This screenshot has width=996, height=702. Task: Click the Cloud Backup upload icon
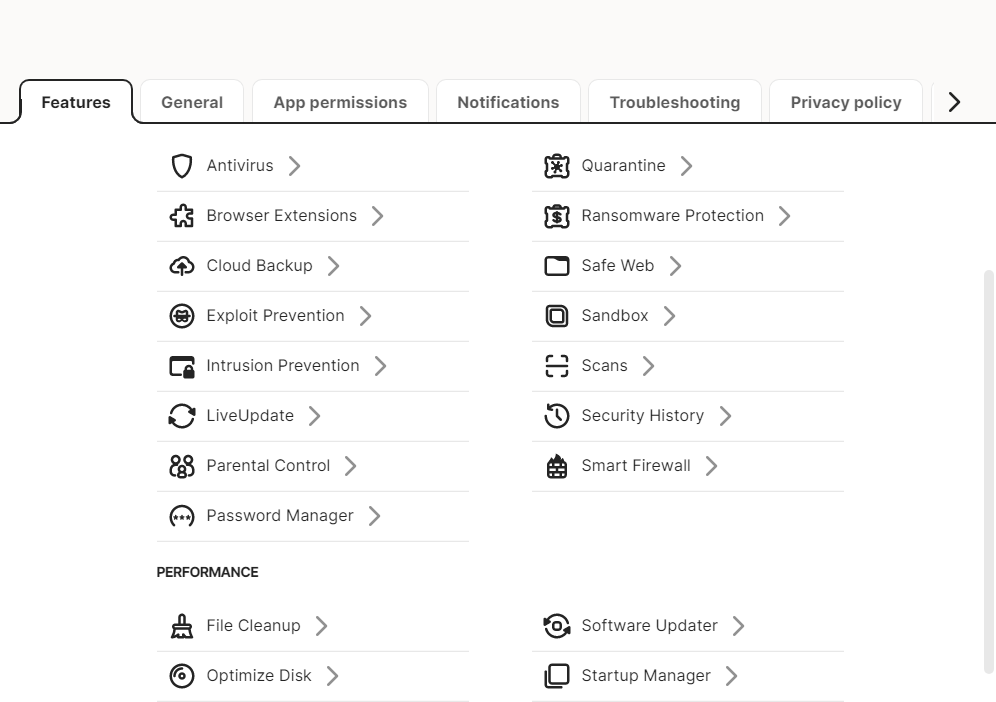pyautogui.click(x=181, y=266)
